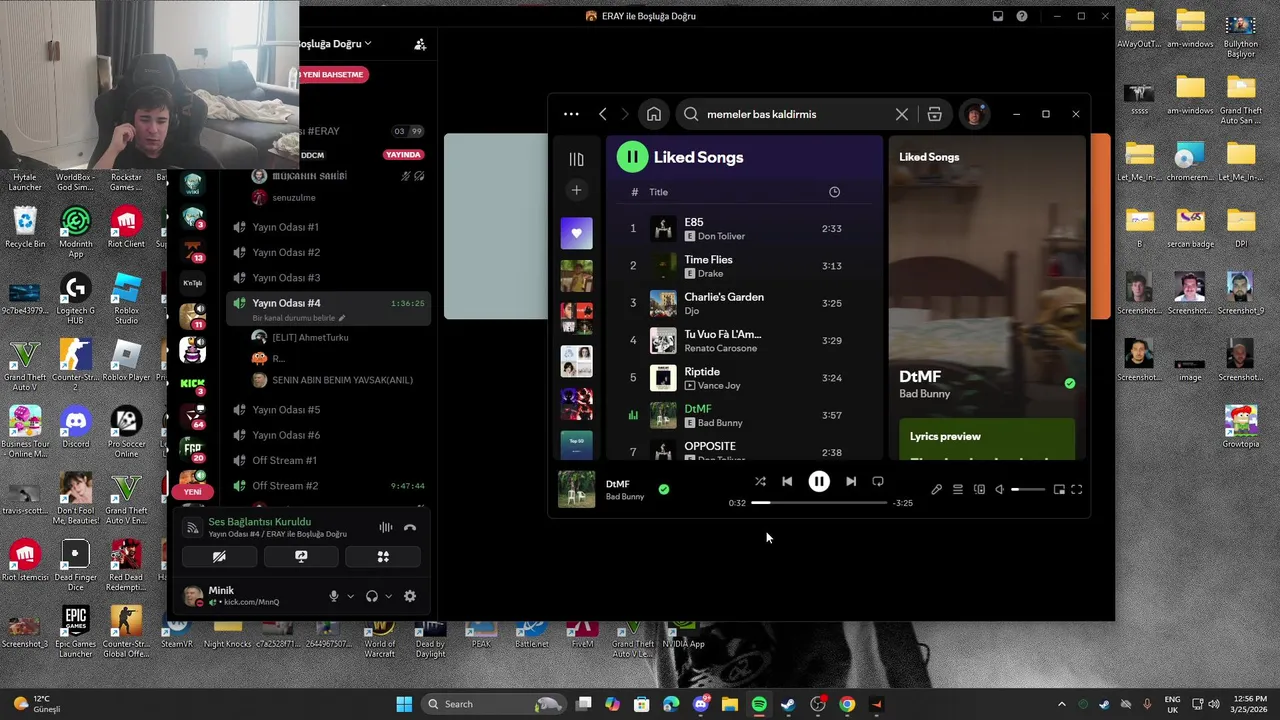
Task: Open Spotify profile avatar menu
Action: click(975, 114)
